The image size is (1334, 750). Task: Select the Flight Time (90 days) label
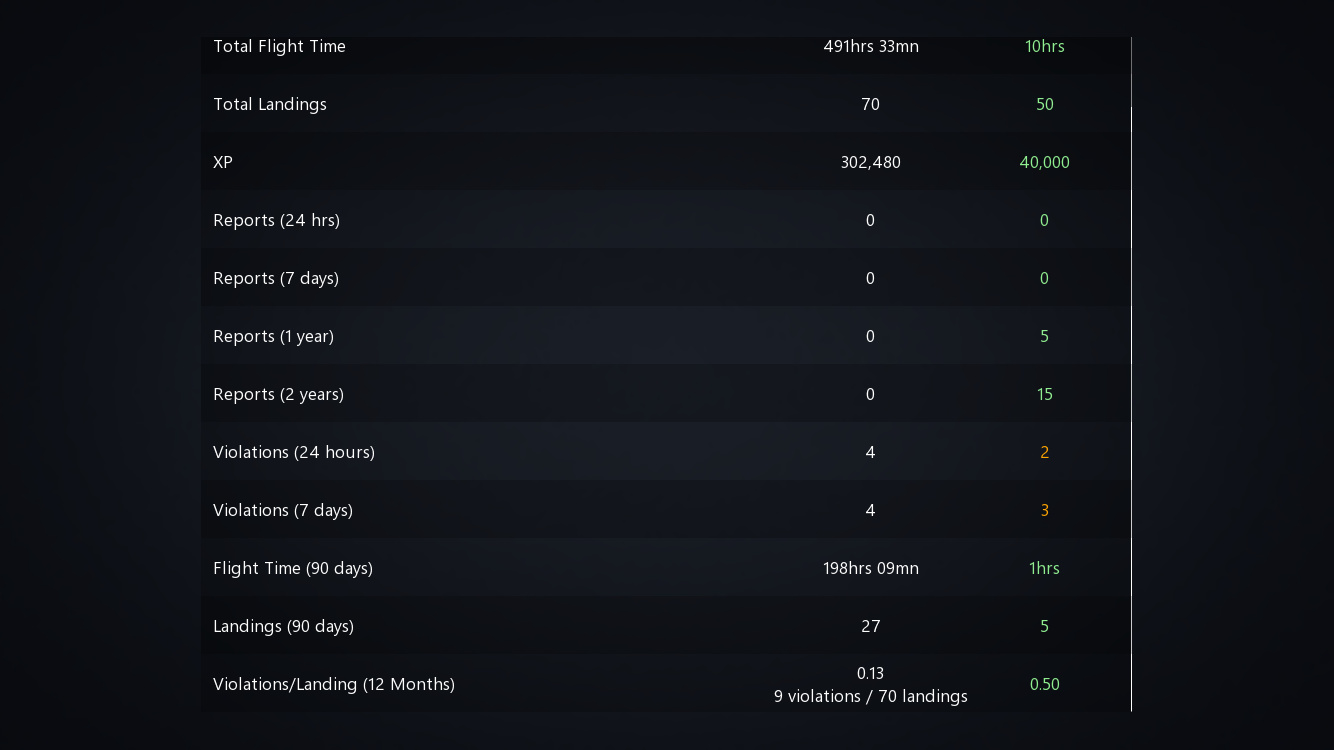293,568
